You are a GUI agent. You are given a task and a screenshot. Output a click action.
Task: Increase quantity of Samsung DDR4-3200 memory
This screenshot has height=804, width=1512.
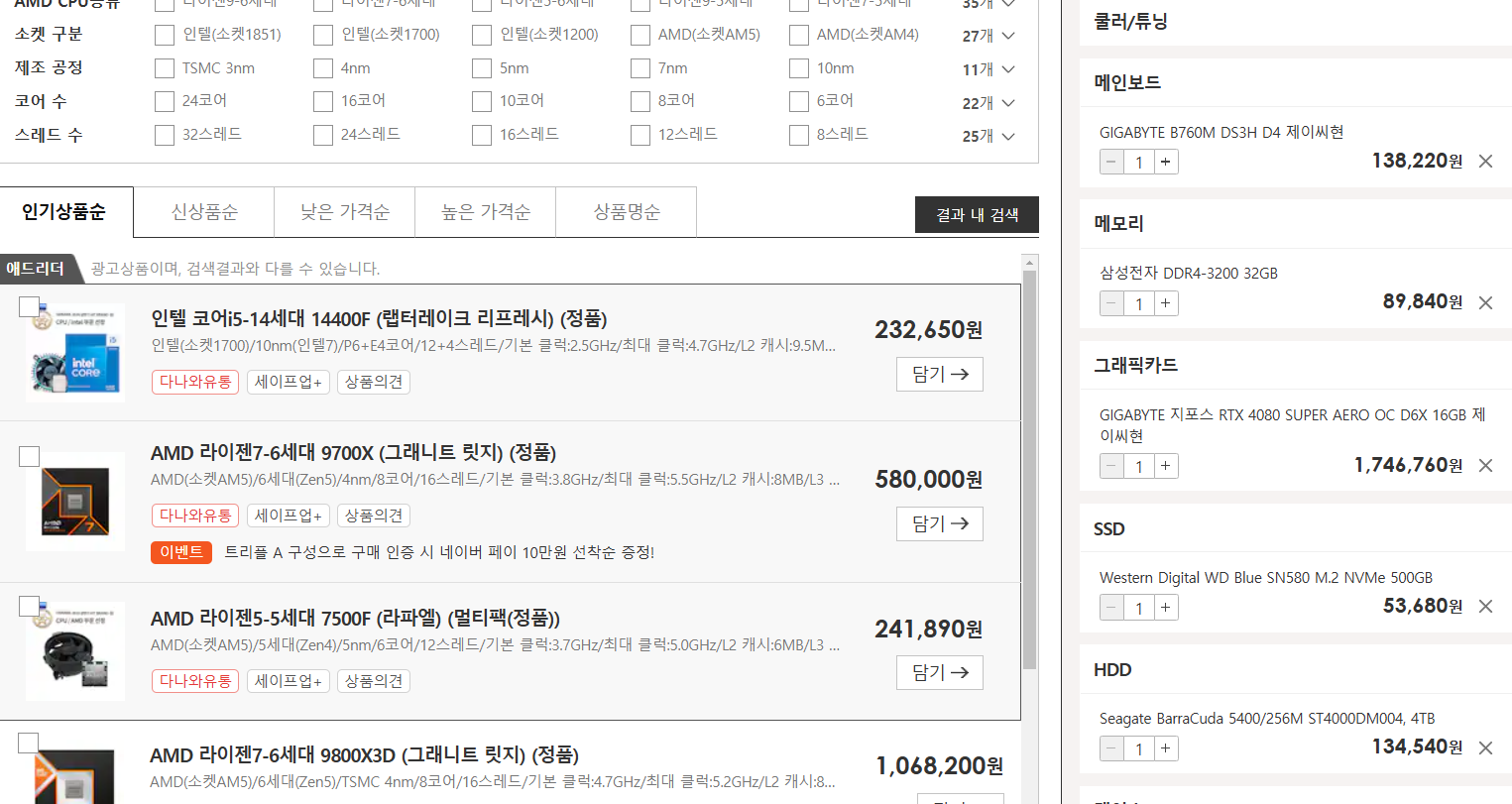click(x=1166, y=303)
